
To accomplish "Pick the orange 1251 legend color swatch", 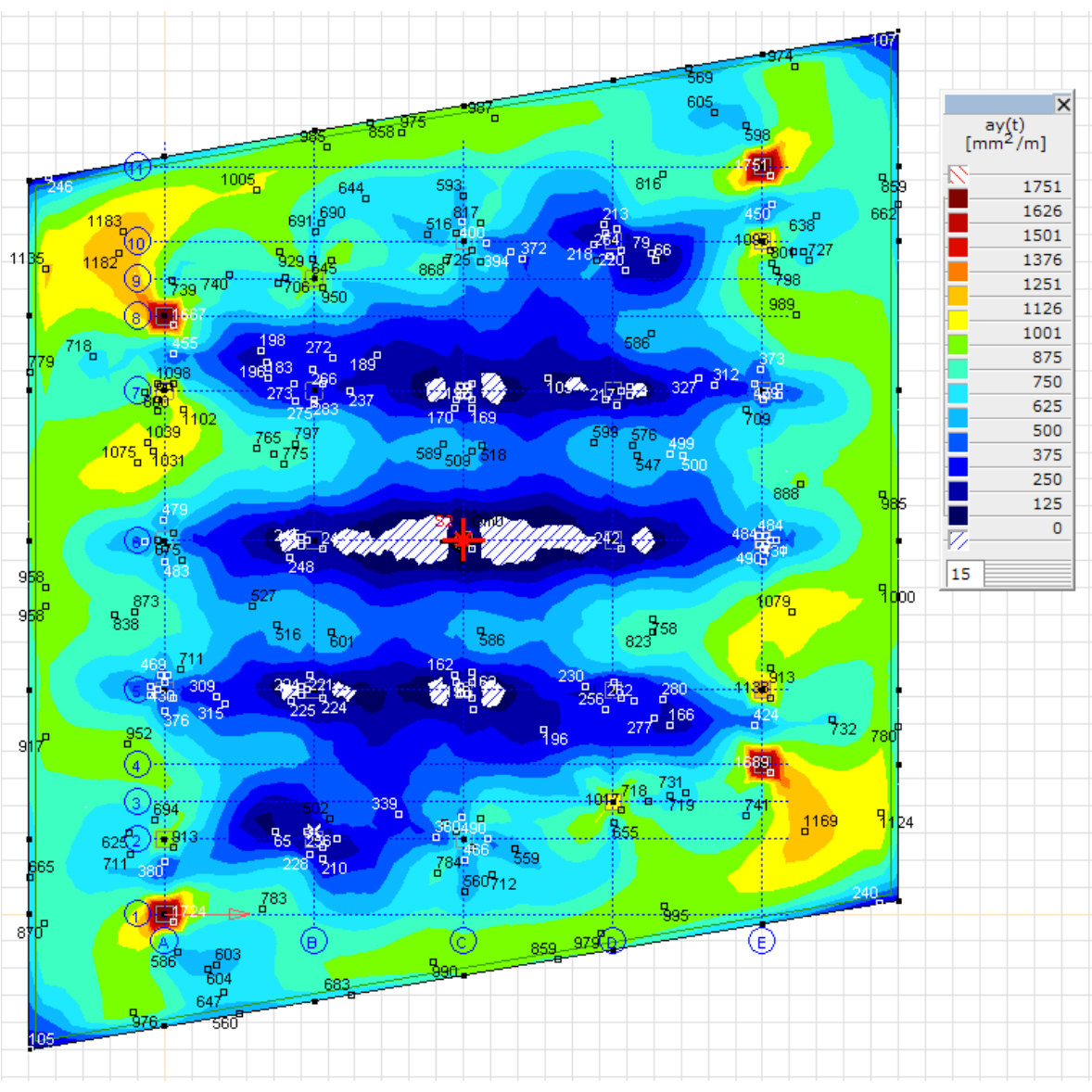I will pyautogui.click(x=958, y=273).
